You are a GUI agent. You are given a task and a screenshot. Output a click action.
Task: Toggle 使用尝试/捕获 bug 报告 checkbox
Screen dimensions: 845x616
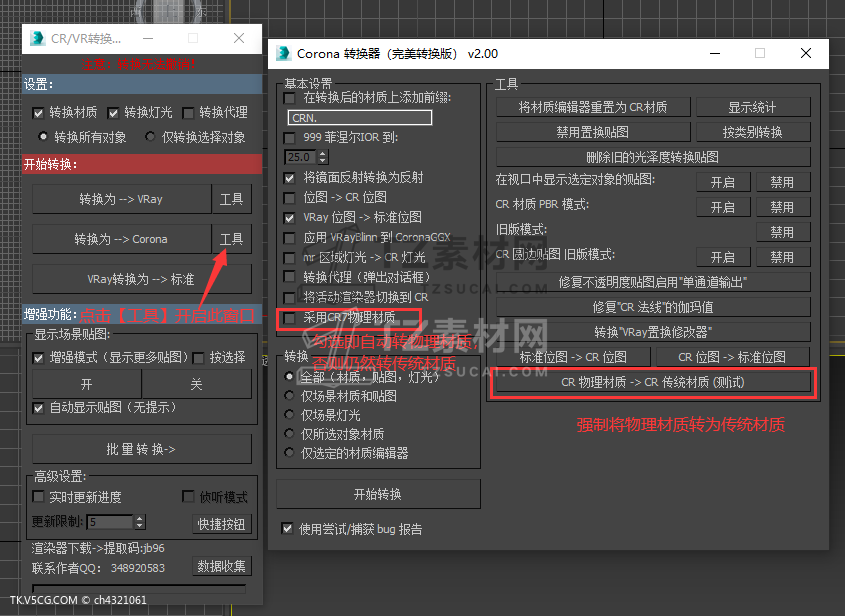coord(287,529)
